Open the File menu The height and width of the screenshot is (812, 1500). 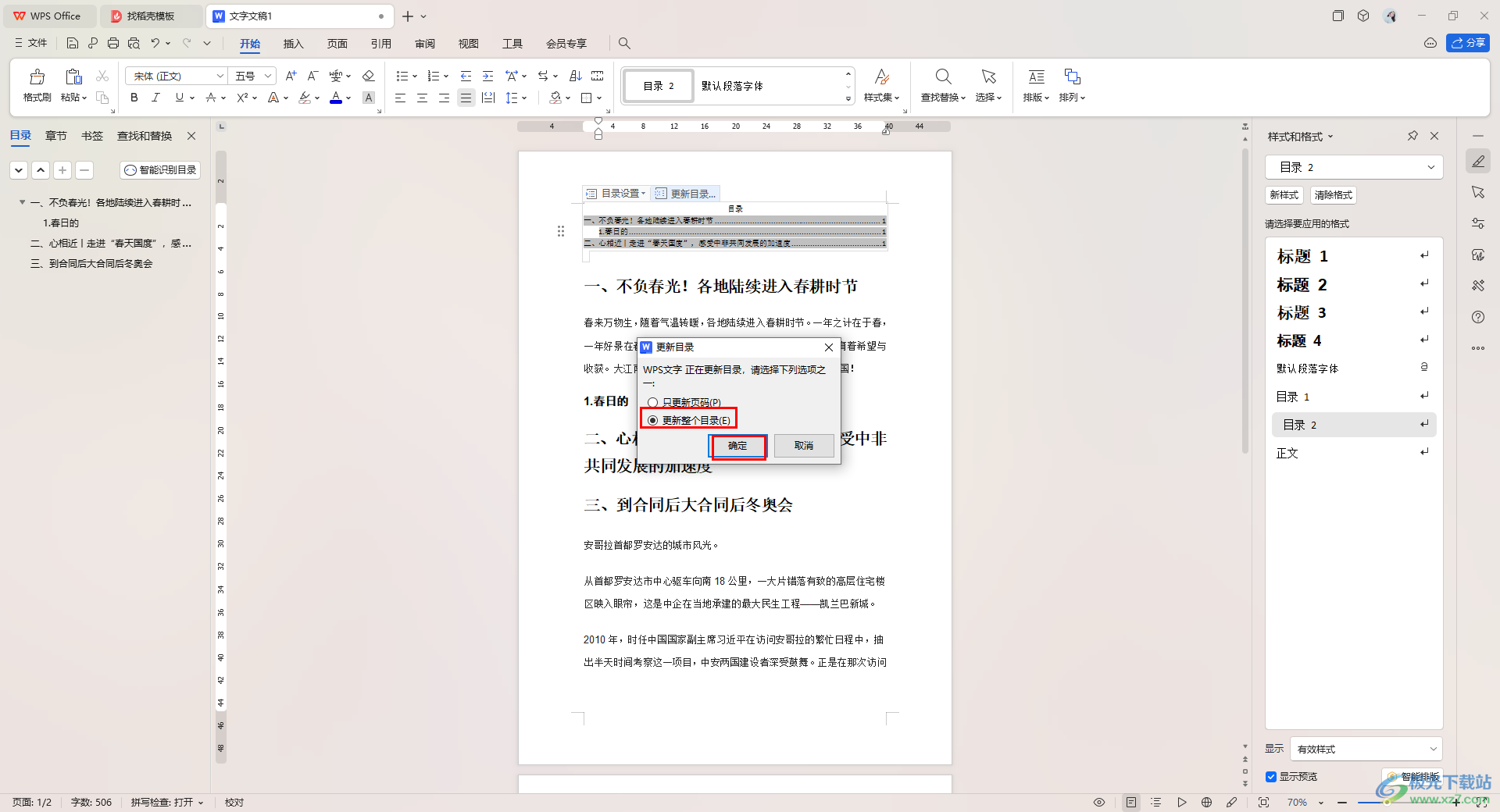pos(31,43)
